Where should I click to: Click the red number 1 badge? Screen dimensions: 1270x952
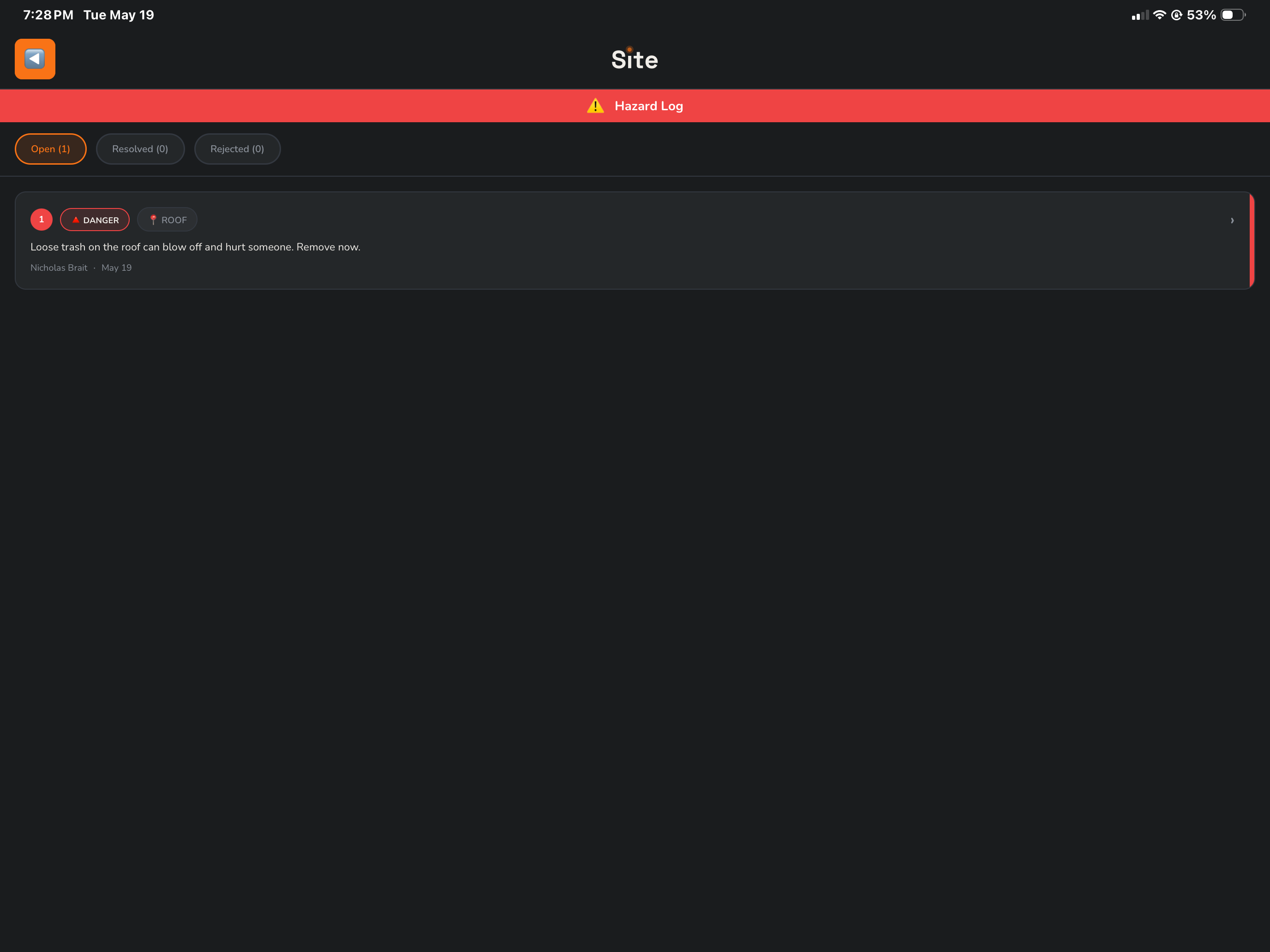click(x=42, y=220)
